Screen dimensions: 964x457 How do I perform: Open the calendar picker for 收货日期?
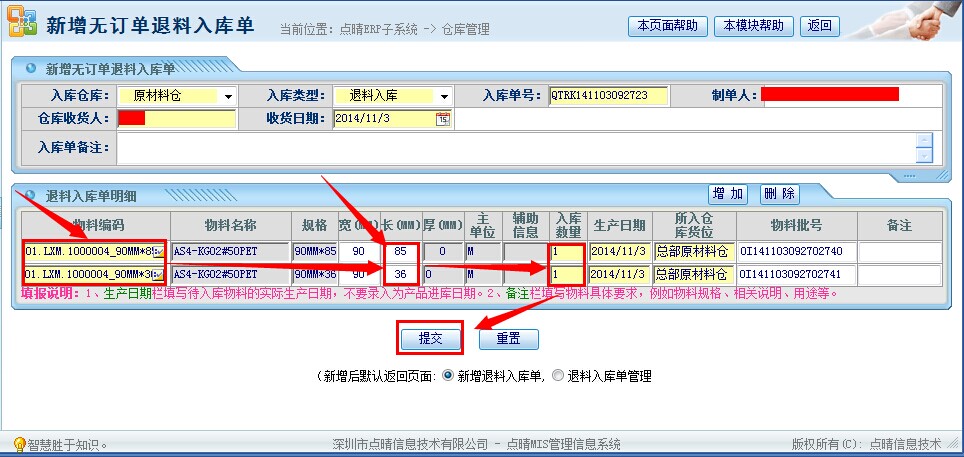(x=443, y=119)
